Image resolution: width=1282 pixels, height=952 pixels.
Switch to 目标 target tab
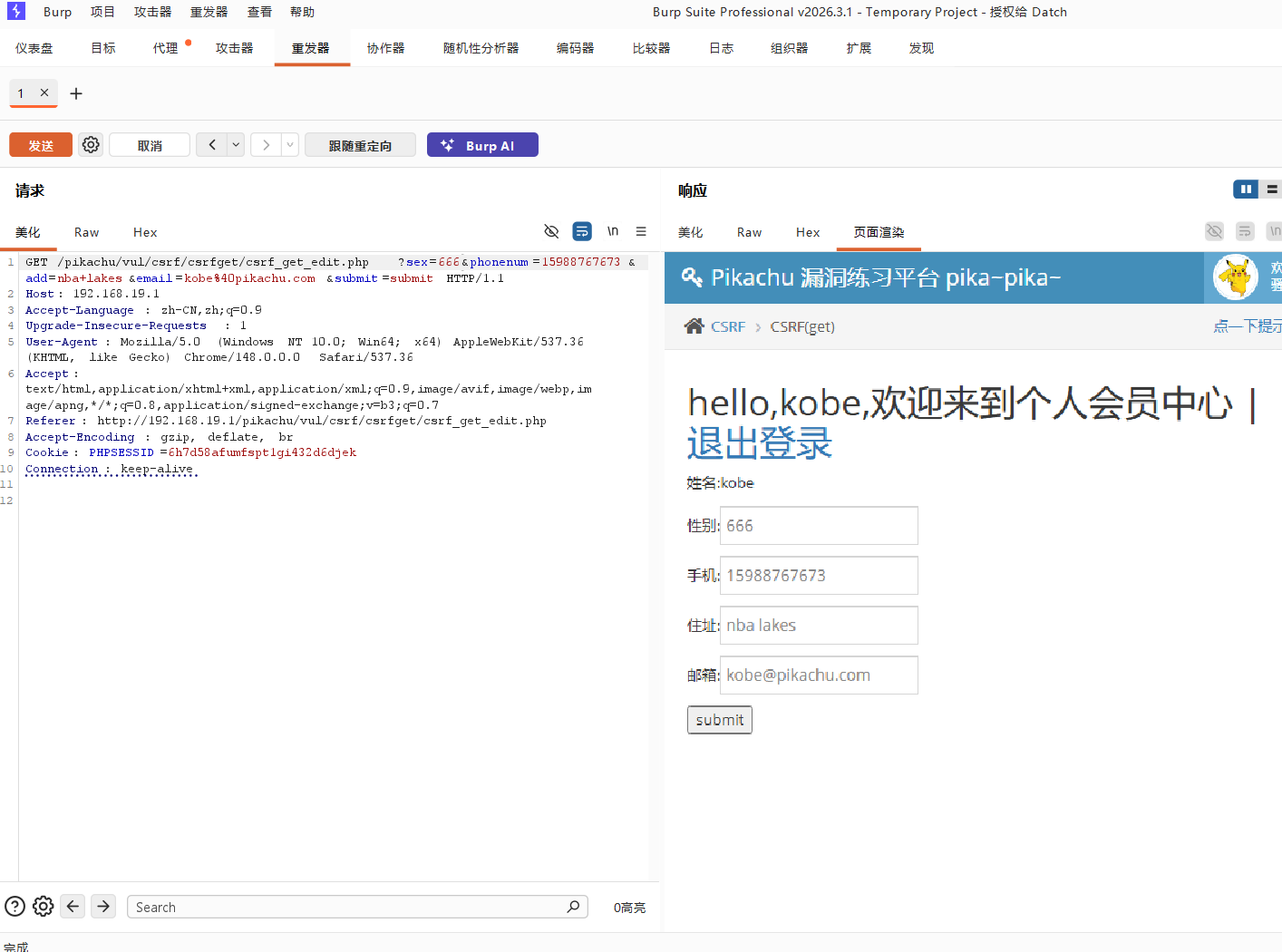pos(103,48)
